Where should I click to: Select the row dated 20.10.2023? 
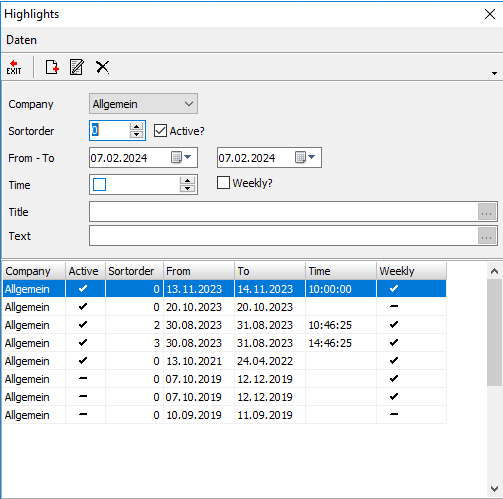pos(224,307)
